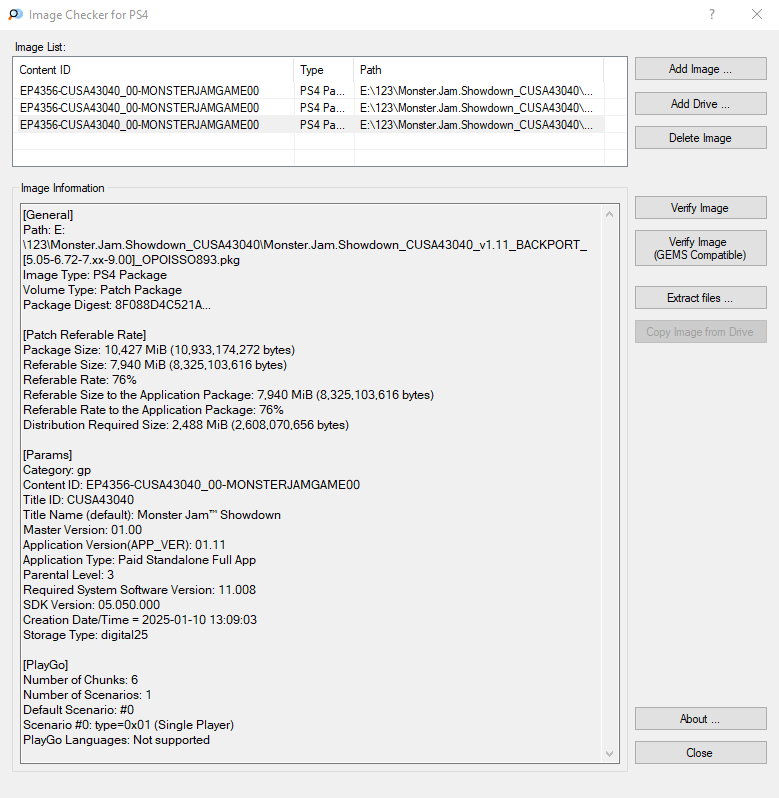
Task: Click the 'Distribution Required Size: 2,488 MiB' line
Action: [x=186, y=425]
